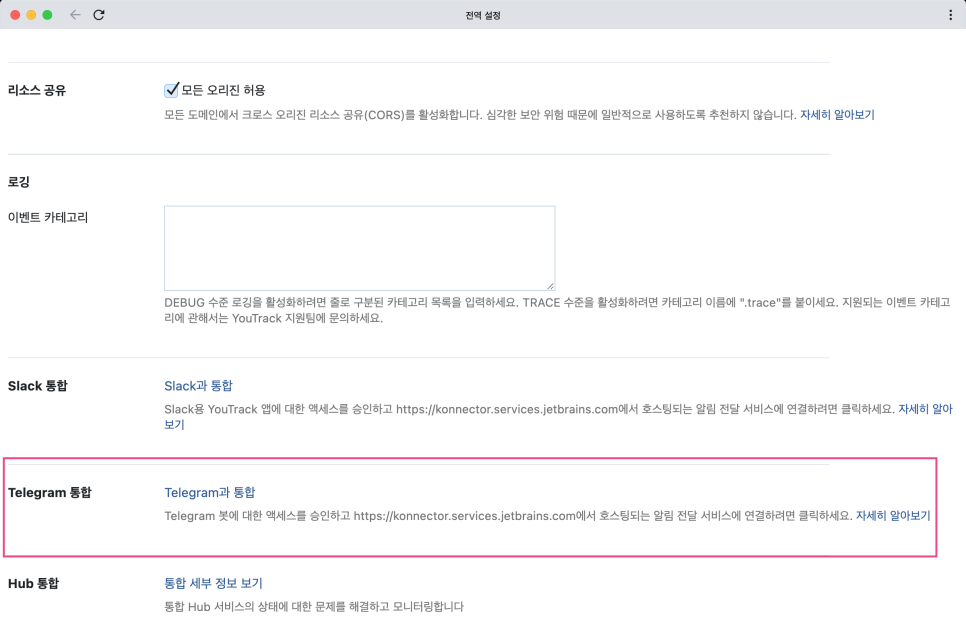Open the Slack과 통합 link

pos(198,386)
